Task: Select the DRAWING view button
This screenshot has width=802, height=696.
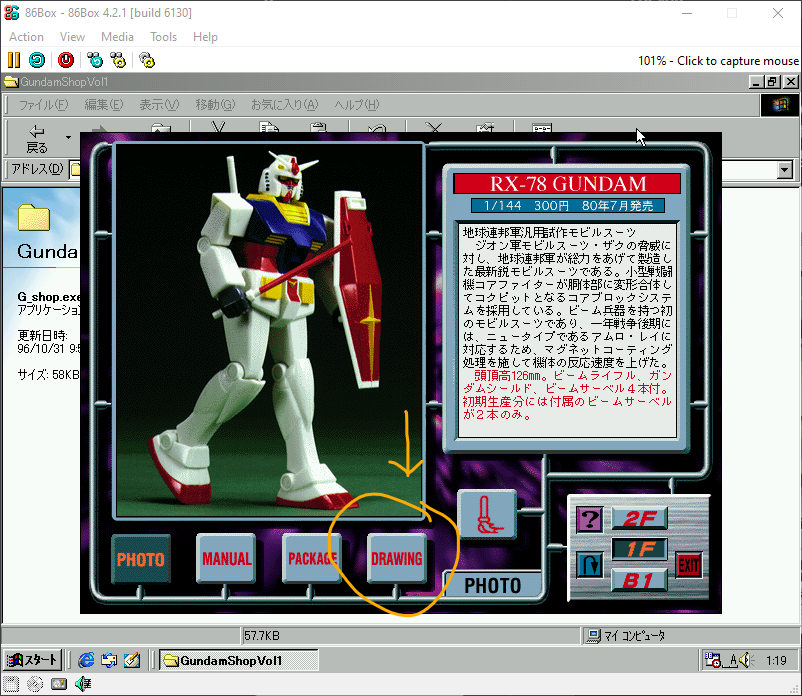Action: click(397, 558)
